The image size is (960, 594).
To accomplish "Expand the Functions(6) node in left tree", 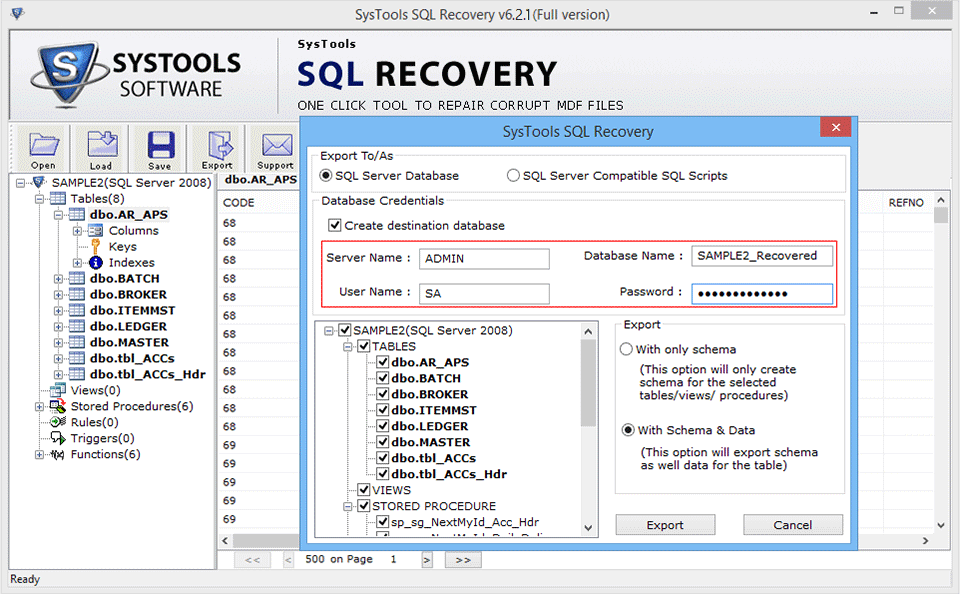I will tap(39, 454).
